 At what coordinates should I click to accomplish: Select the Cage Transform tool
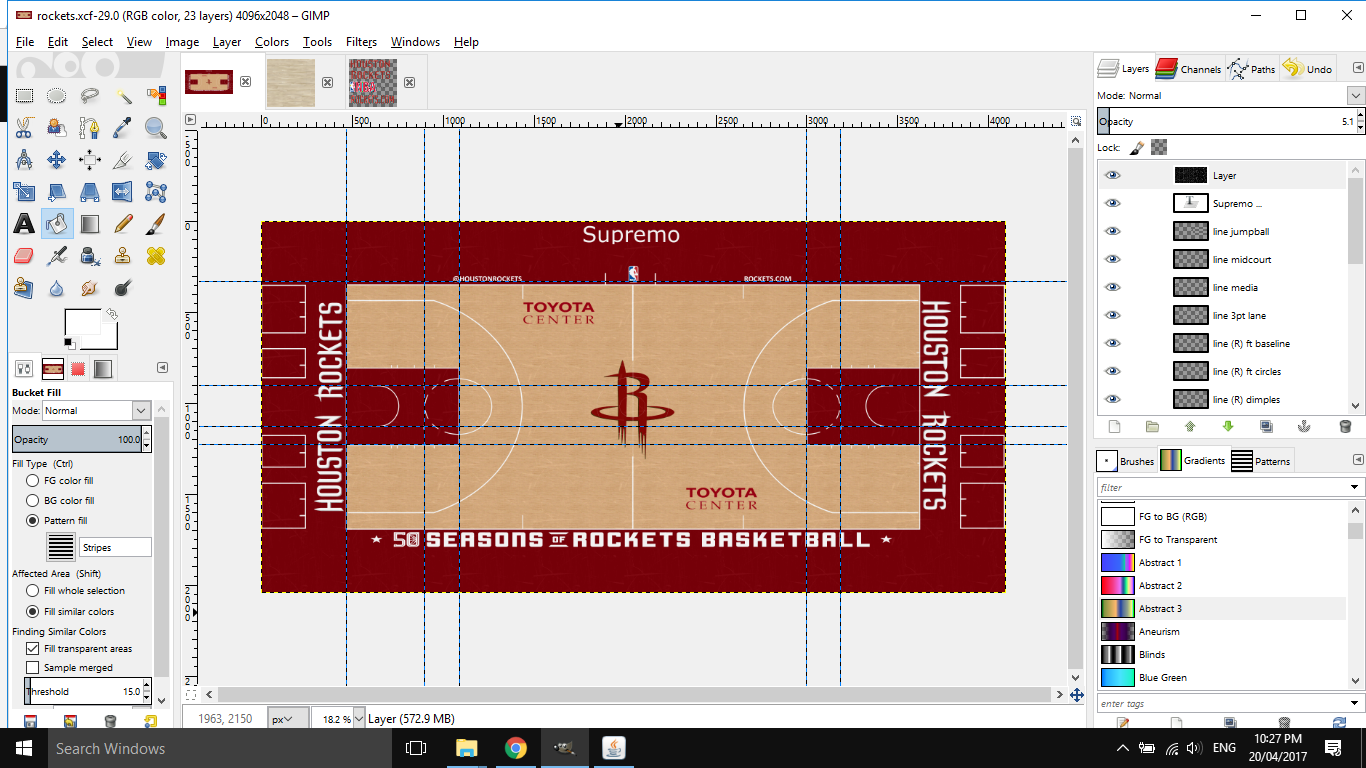click(156, 192)
